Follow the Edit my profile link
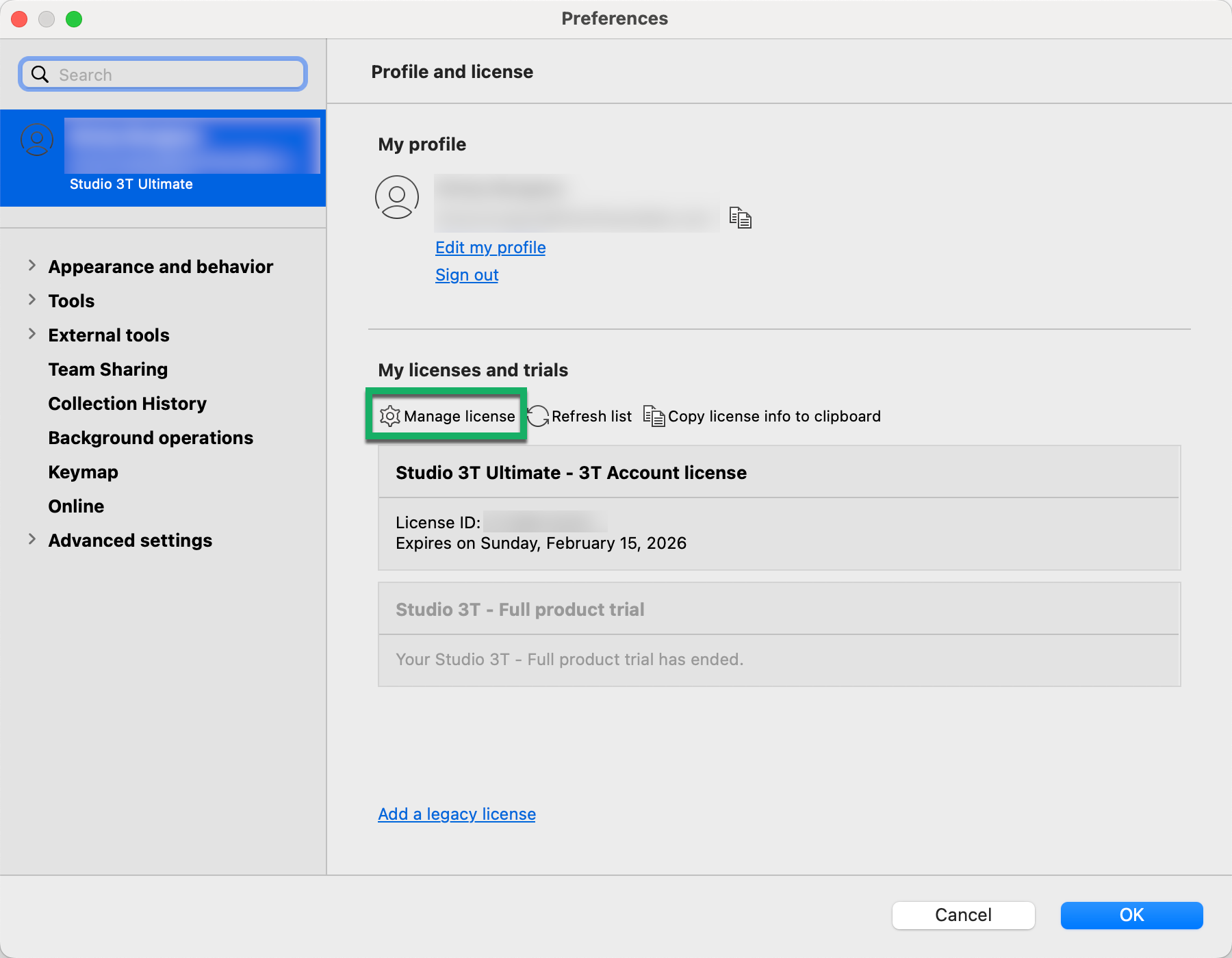 [x=490, y=248]
